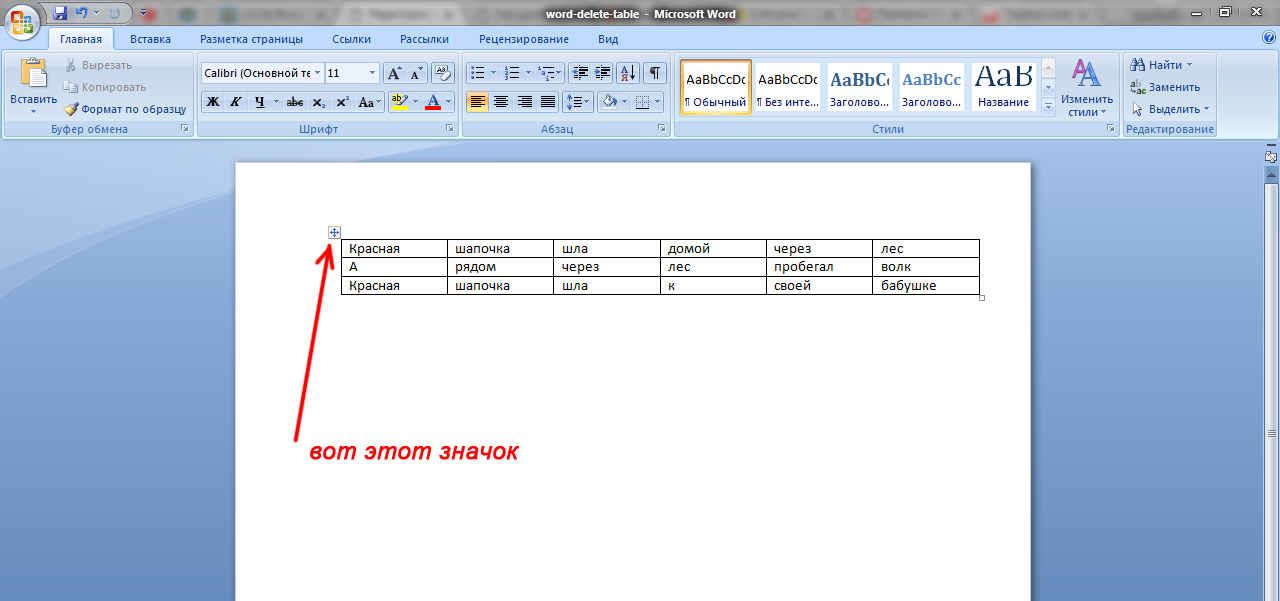Open the Paragraph dialog launcher
This screenshot has height=601, width=1280.
click(x=662, y=129)
